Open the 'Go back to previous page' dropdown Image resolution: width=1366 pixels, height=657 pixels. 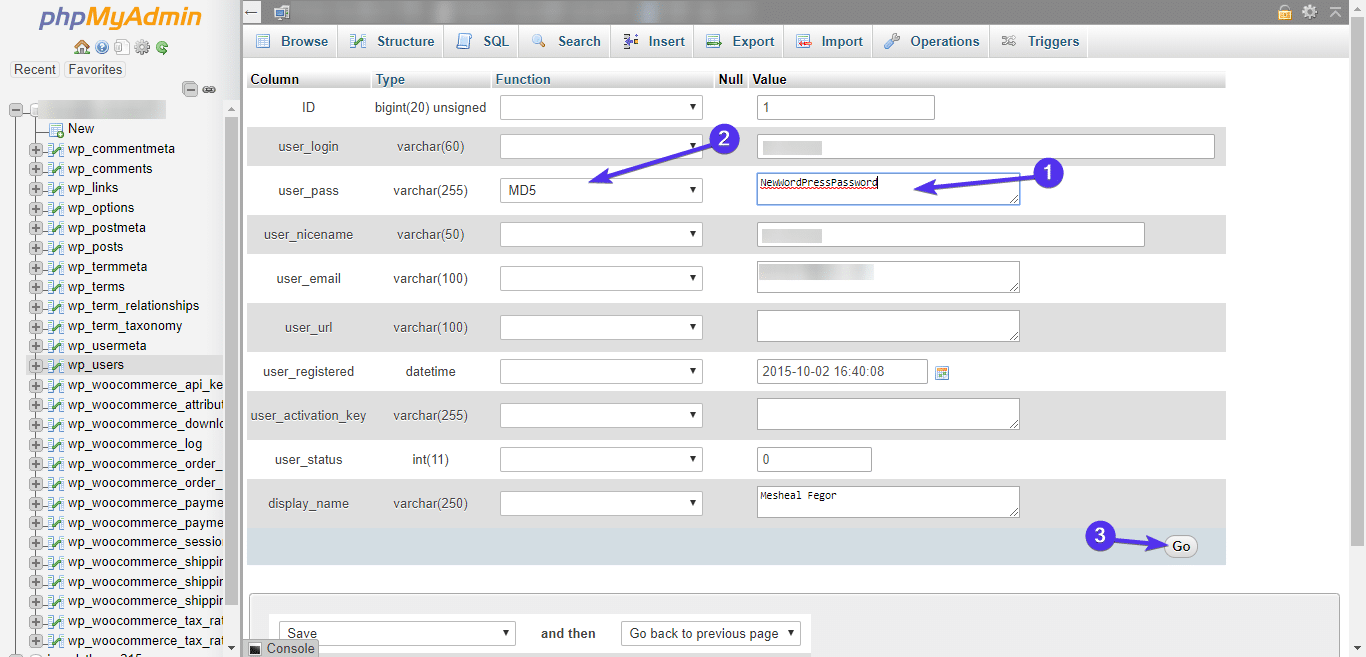tap(710, 633)
